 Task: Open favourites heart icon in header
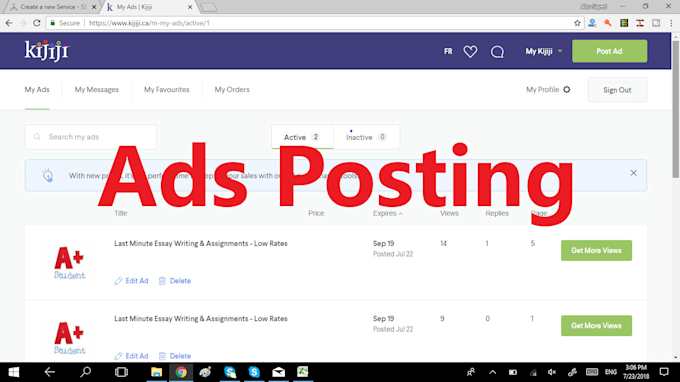pos(470,52)
